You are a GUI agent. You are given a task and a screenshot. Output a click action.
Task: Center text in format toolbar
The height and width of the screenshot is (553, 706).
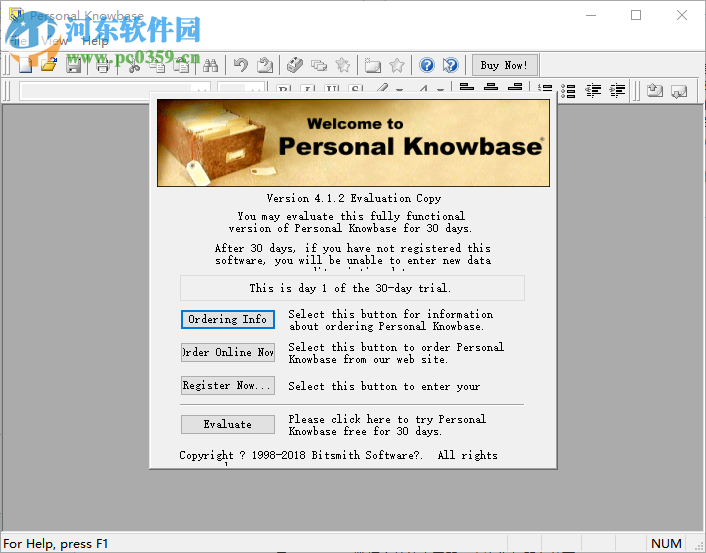point(491,88)
